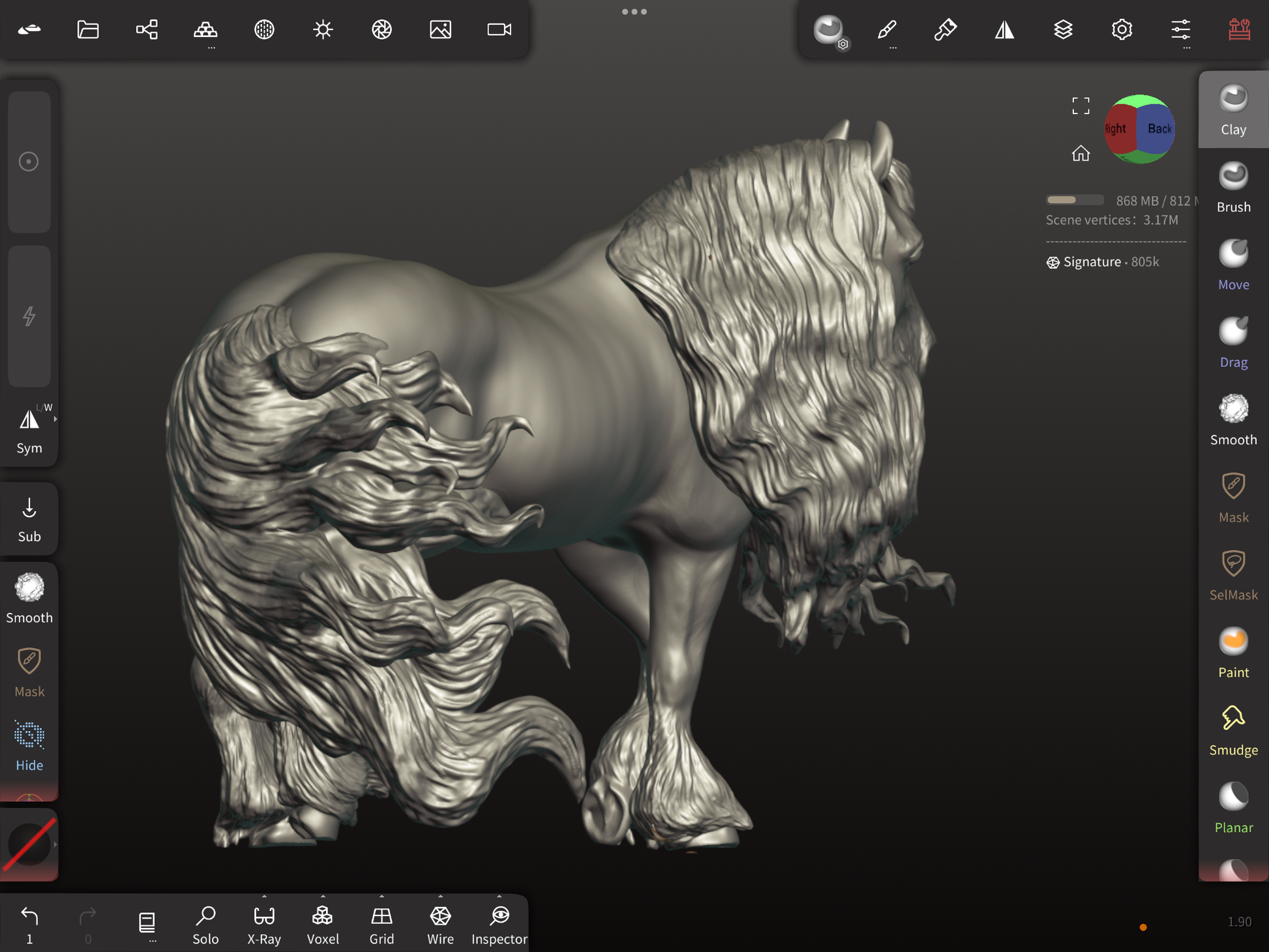
Task: Click the undo button
Action: pos(29,916)
